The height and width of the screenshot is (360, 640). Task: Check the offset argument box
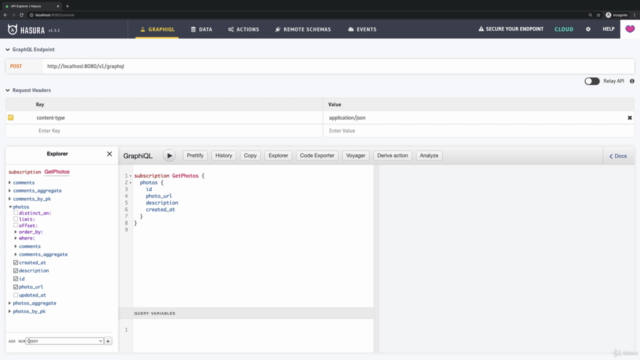[x=16, y=225]
